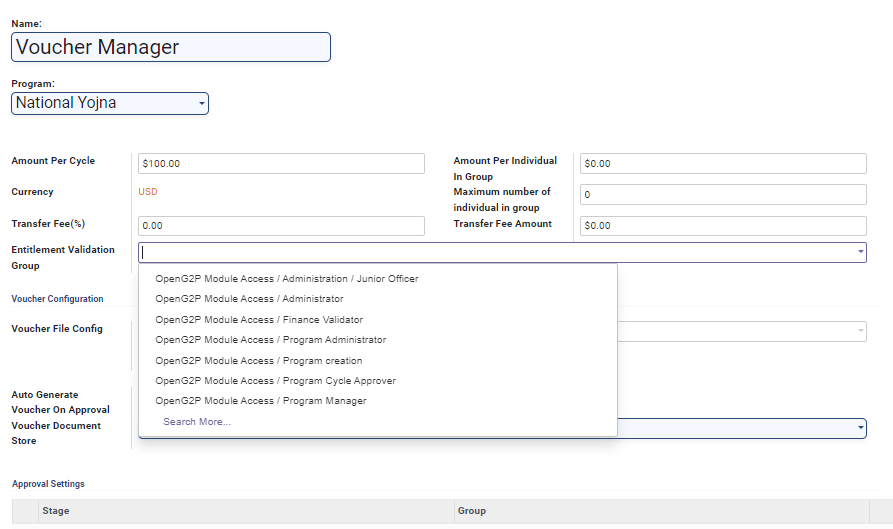Collapse the Entitlement Validation Group dropdown arrow
This screenshot has height=529, width=893.
click(x=860, y=253)
